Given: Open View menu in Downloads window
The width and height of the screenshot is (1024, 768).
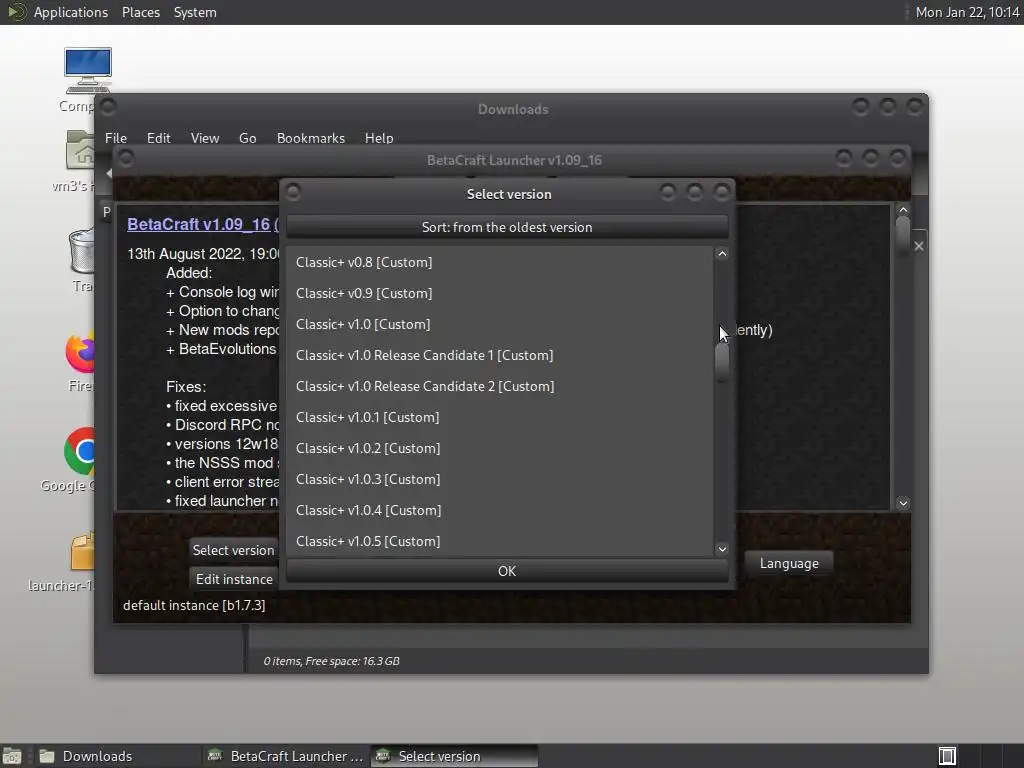Looking at the screenshot, I should [205, 138].
